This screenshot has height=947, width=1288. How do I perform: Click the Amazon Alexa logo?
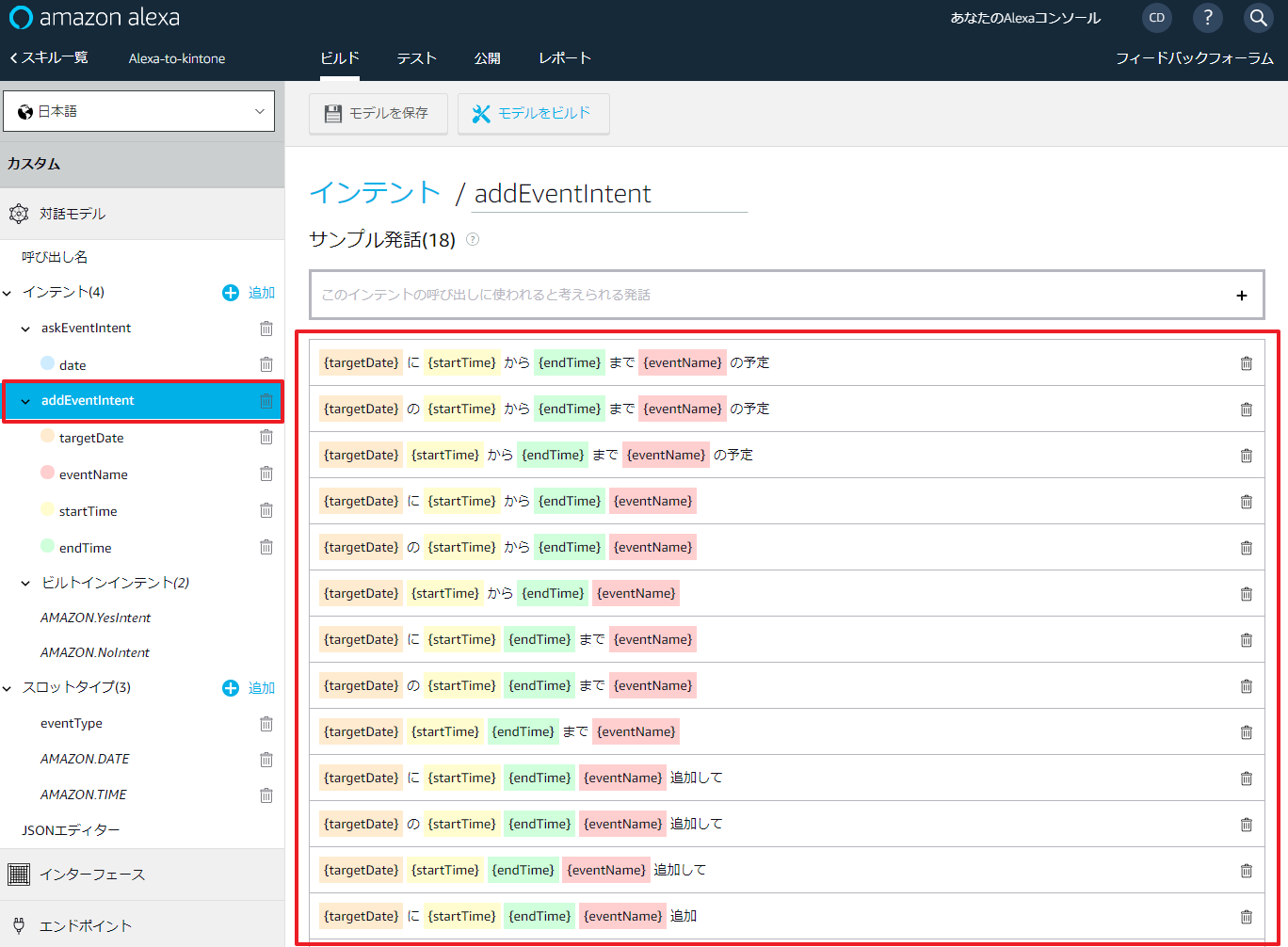tap(94, 17)
